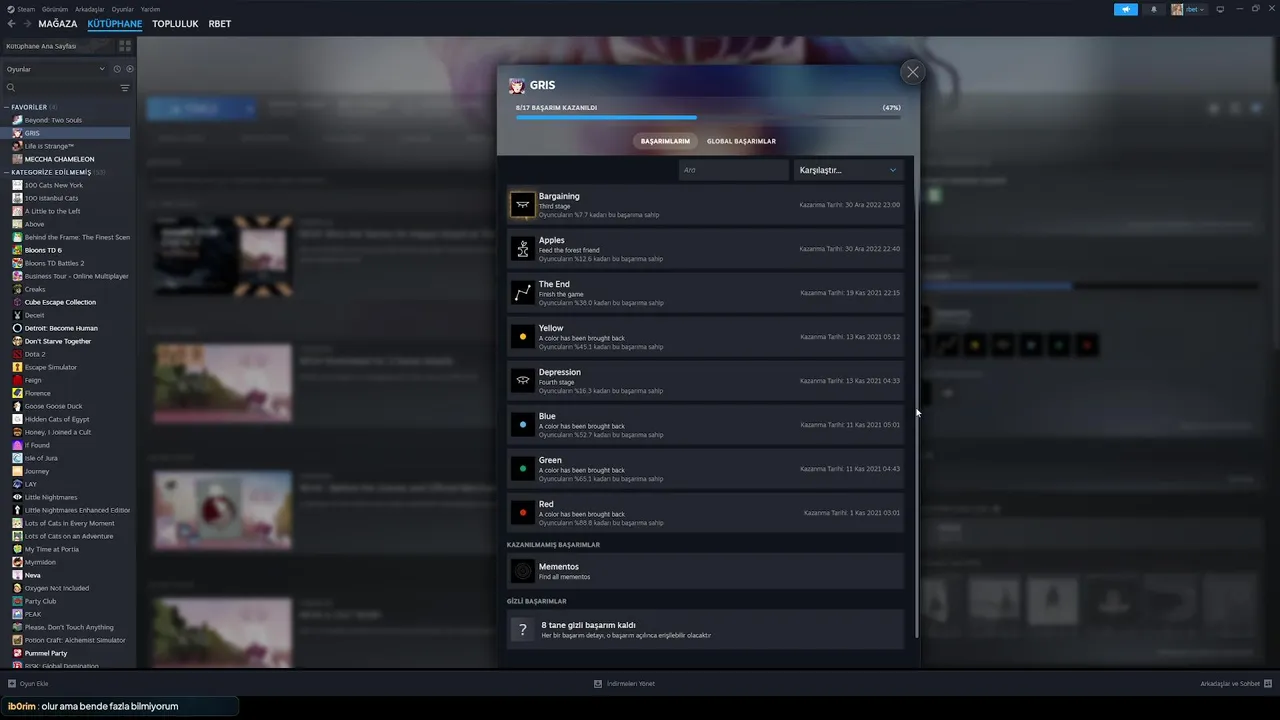
Task: Click the achievement progress bar
Action: 708,118
